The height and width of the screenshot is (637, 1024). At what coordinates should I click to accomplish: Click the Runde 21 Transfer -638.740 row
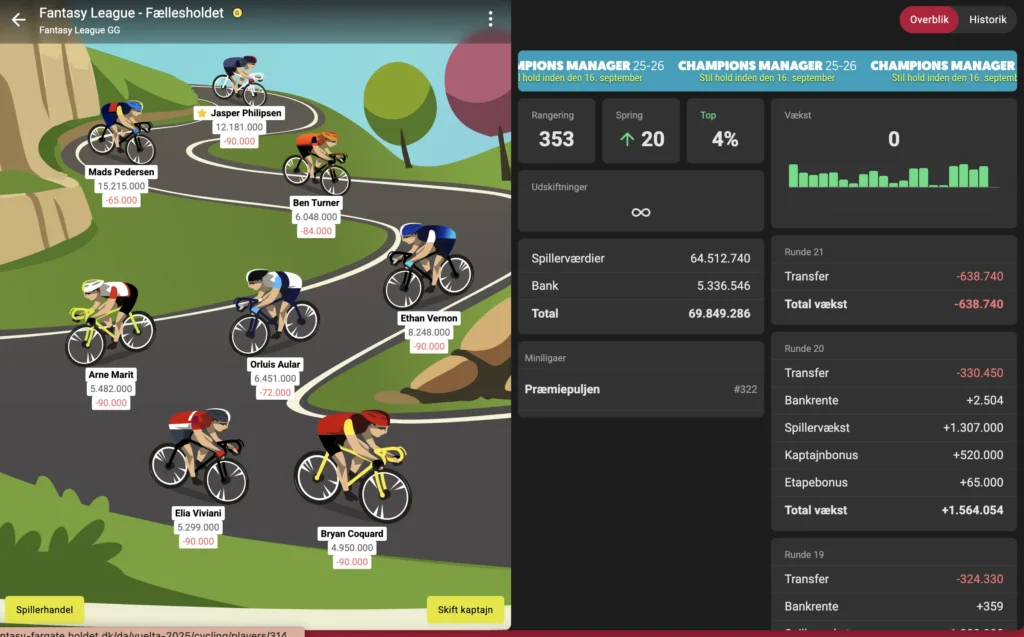[x=893, y=276]
